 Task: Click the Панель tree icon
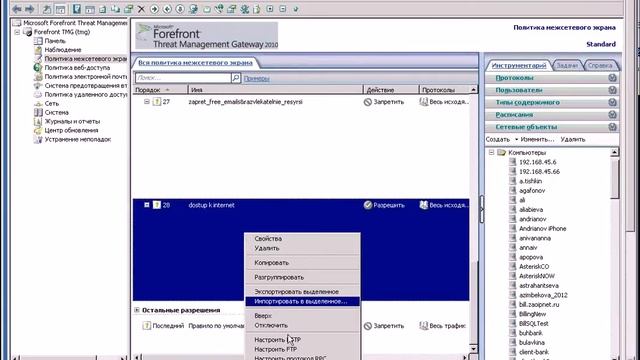[38, 41]
